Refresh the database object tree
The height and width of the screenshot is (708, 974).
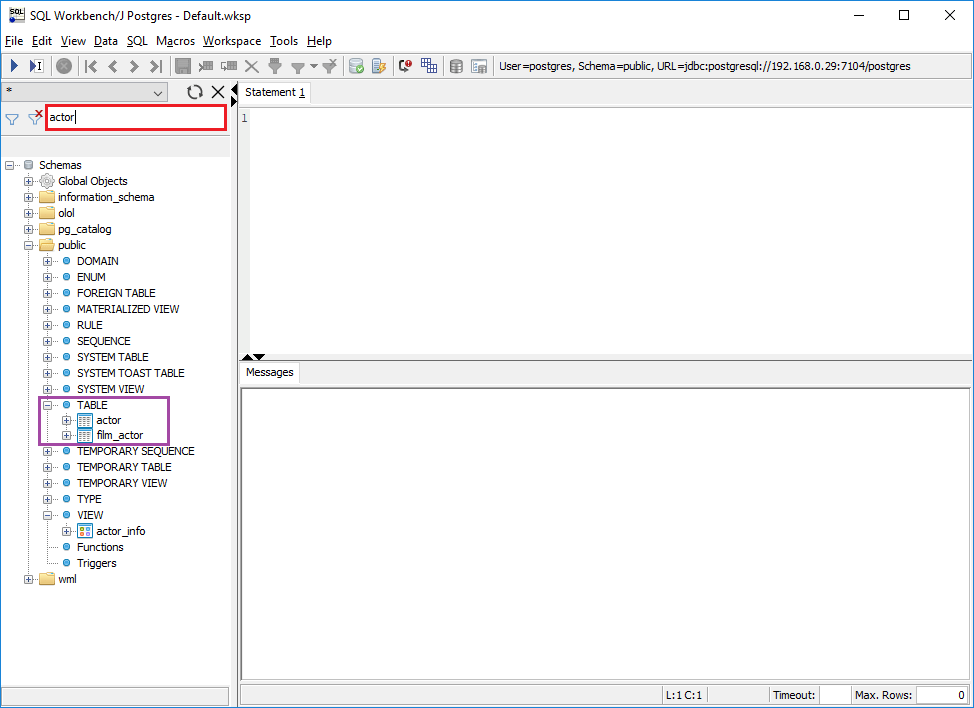click(194, 91)
